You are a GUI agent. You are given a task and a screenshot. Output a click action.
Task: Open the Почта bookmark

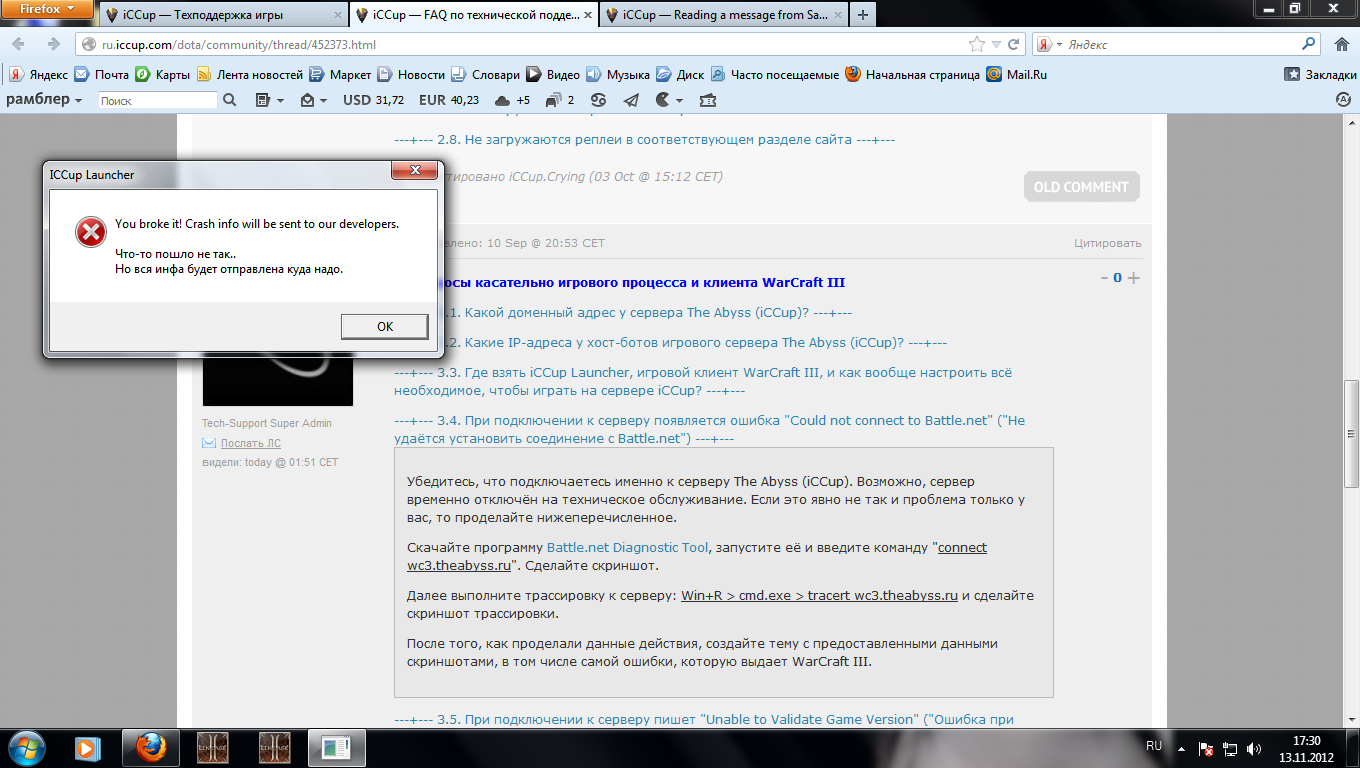[x=101, y=74]
